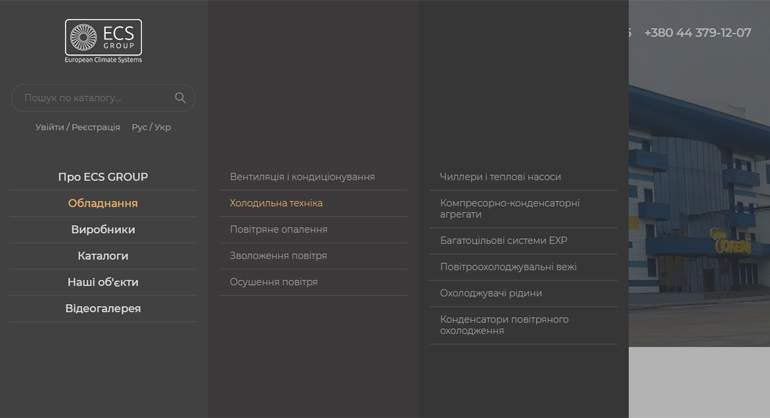Select the Обладнання menu item
Image resolution: width=770 pixels, height=418 pixels.
(x=103, y=203)
